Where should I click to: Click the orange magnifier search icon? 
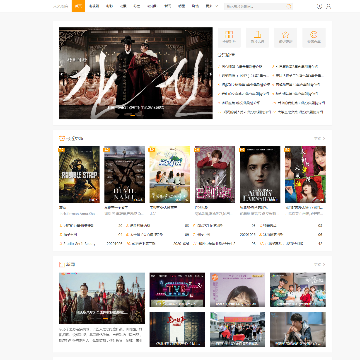coord(289,6)
